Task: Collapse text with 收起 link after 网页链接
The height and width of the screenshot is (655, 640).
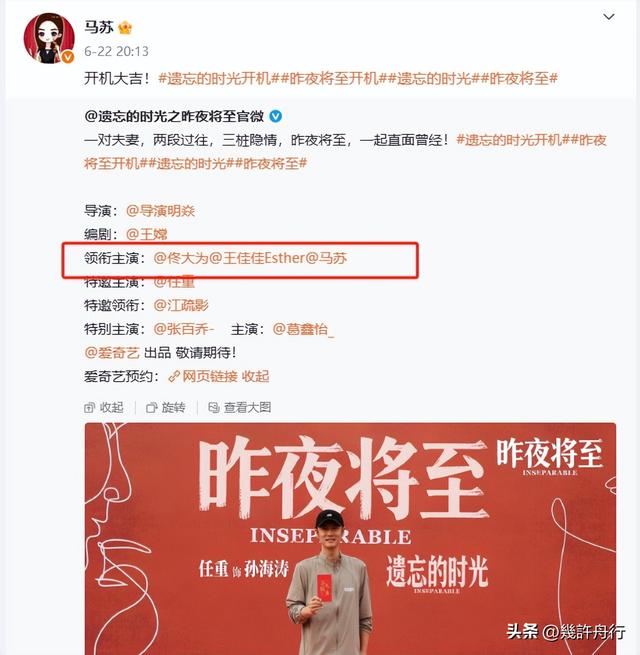Action: 255,377
